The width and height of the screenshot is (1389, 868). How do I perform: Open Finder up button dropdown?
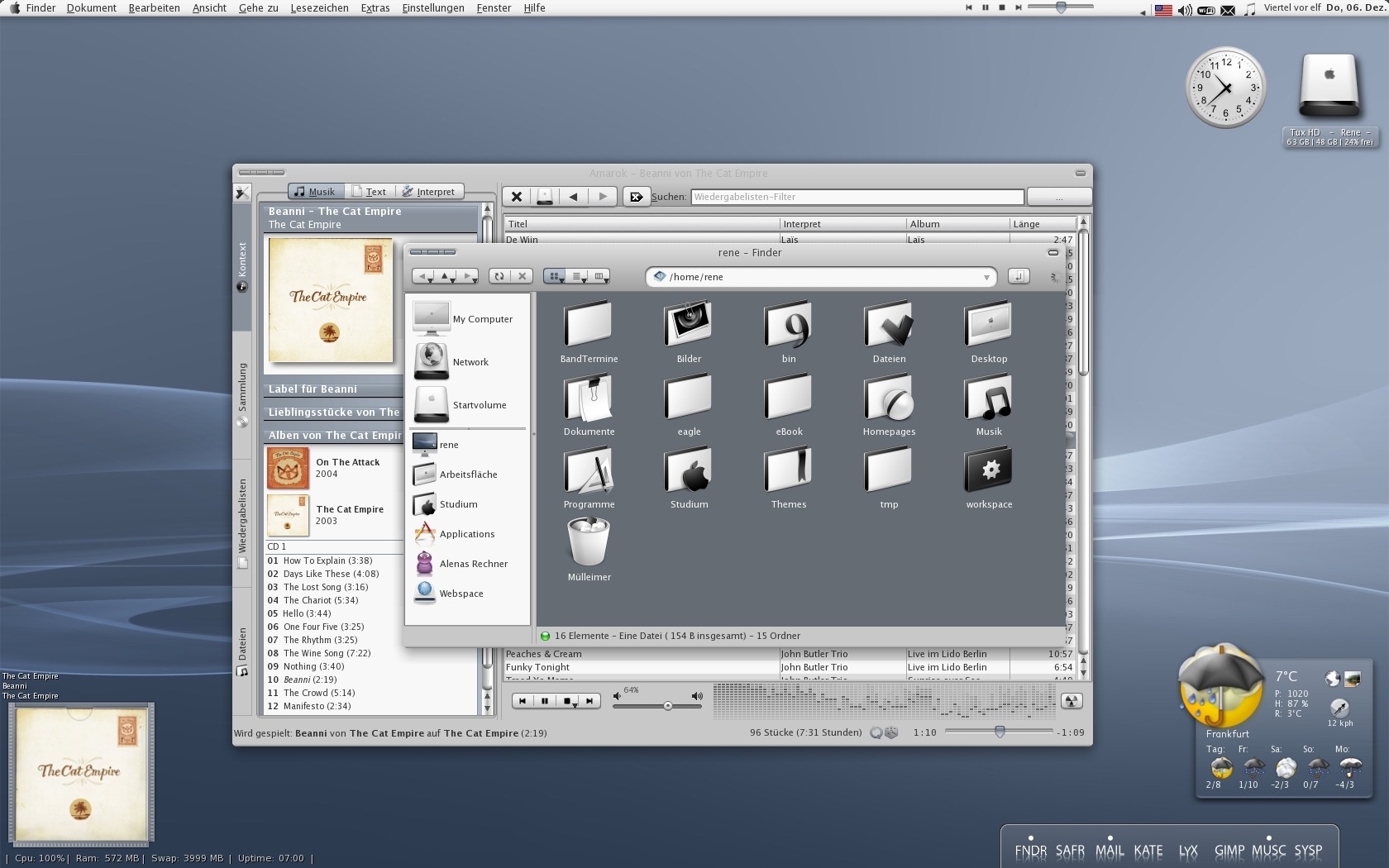452,281
